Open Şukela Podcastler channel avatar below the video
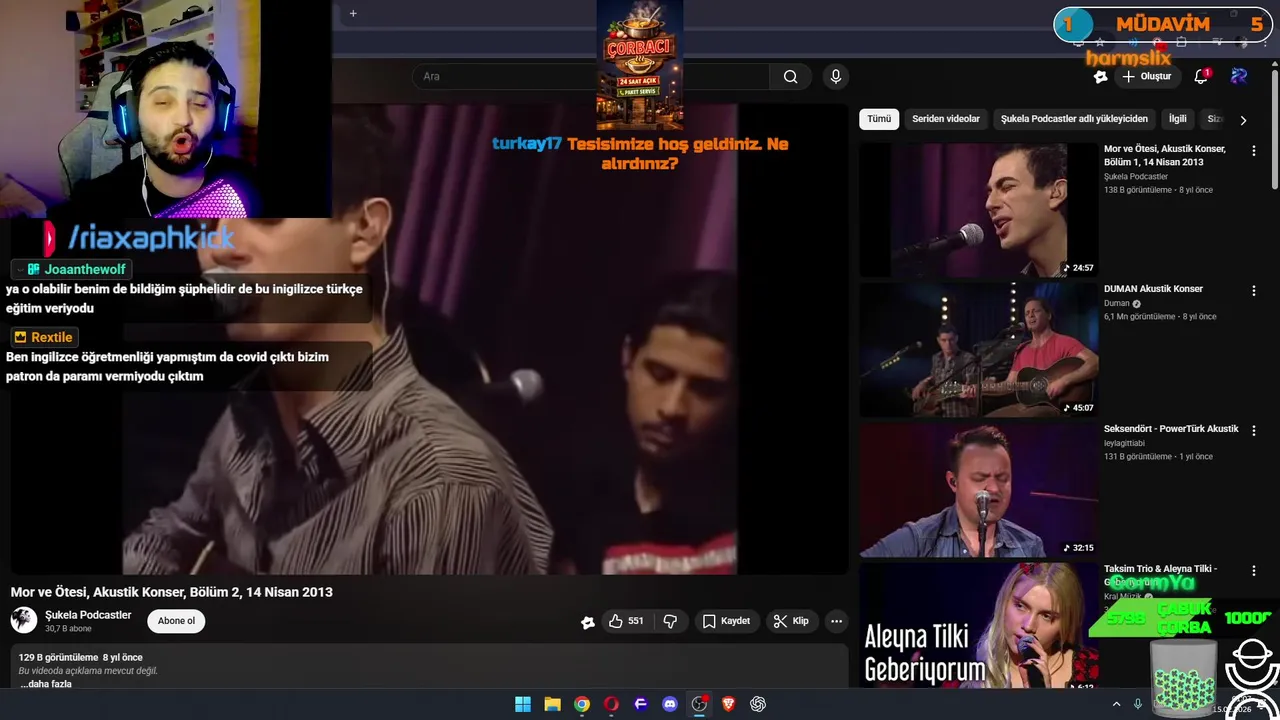The width and height of the screenshot is (1280, 720). 24,620
